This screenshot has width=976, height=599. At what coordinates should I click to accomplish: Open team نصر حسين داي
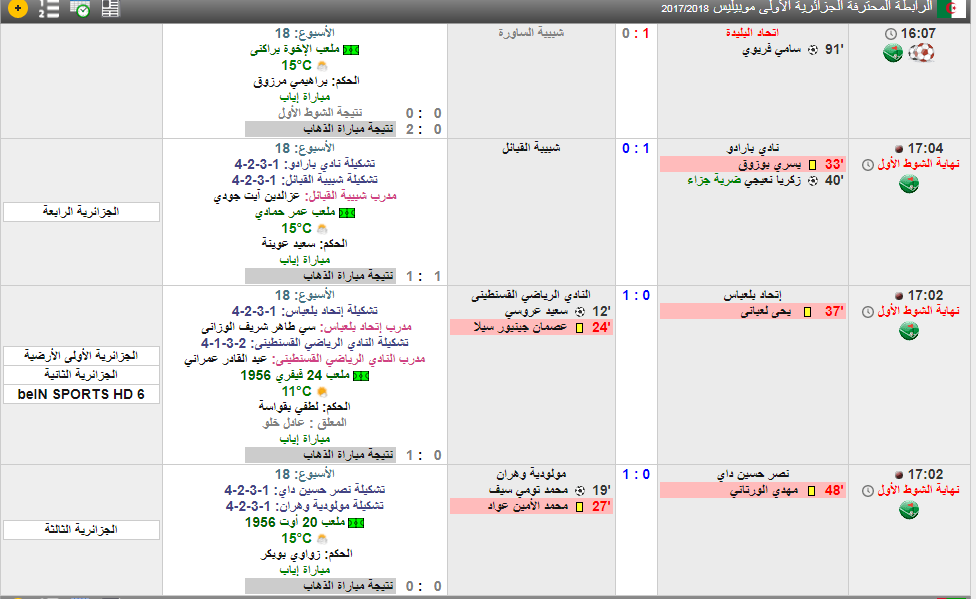(753, 474)
